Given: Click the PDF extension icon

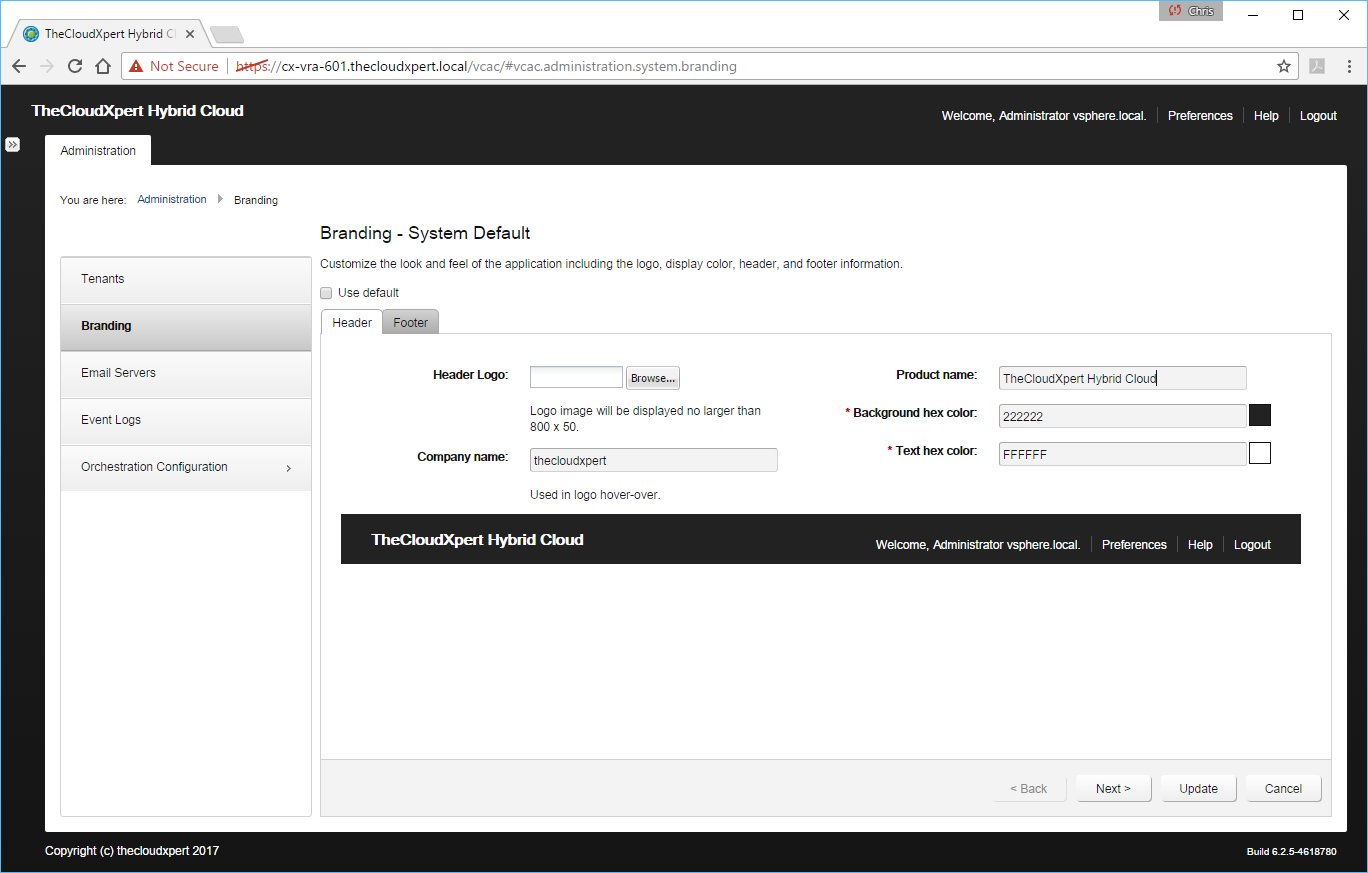Looking at the screenshot, I should point(1317,66).
